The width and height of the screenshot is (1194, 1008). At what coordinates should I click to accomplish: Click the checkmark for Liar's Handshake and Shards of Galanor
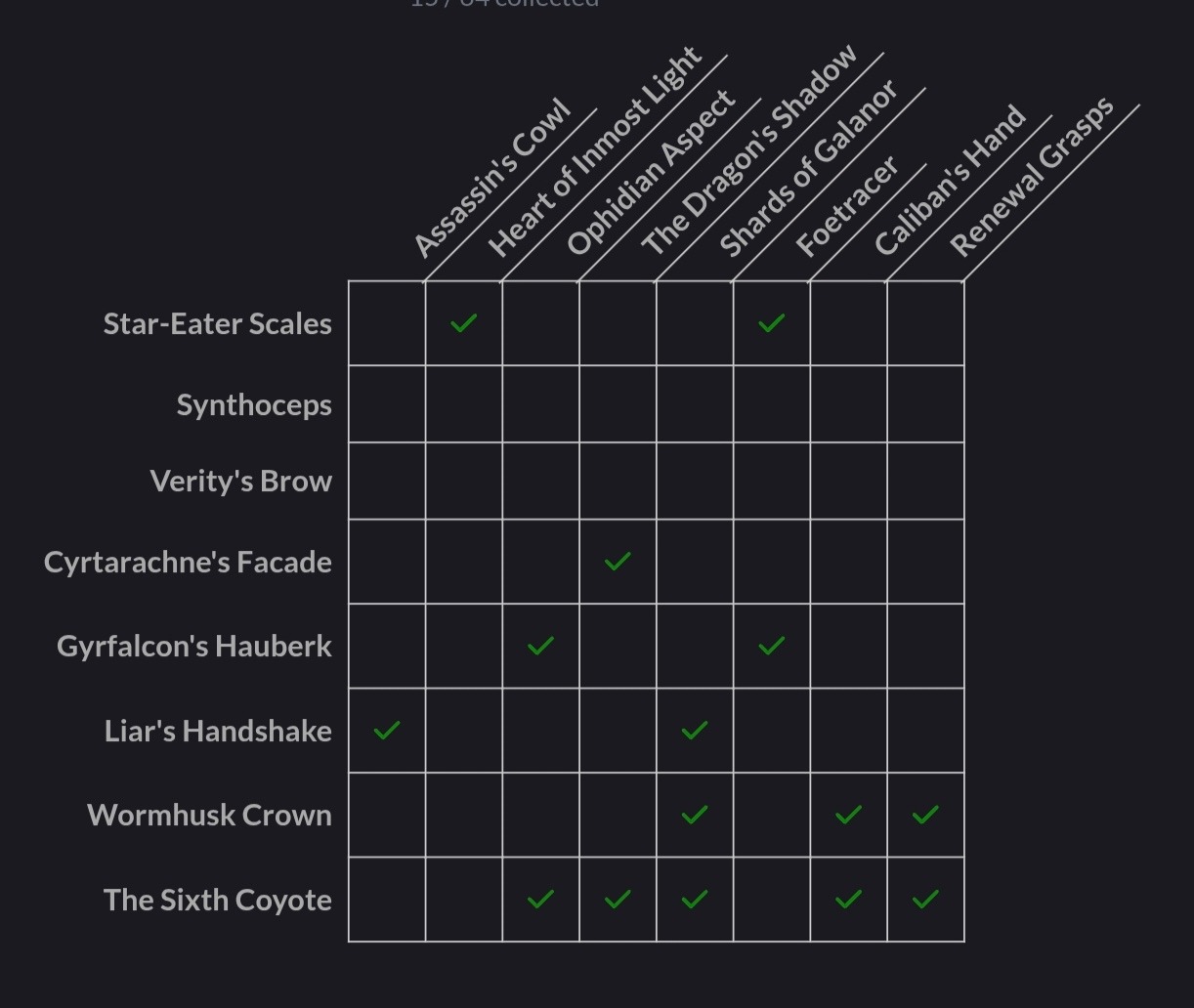pyautogui.click(x=695, y=730)
